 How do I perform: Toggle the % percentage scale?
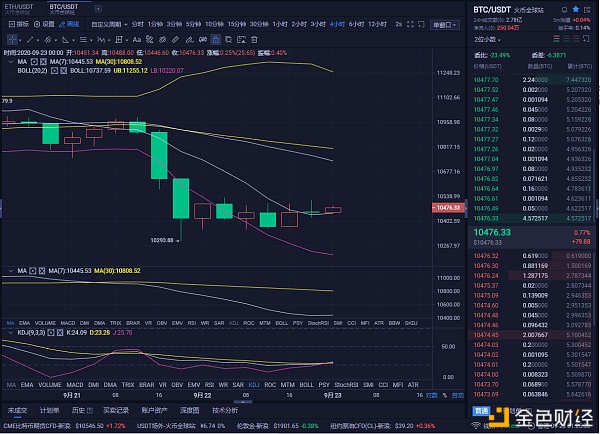click(445, 395)
